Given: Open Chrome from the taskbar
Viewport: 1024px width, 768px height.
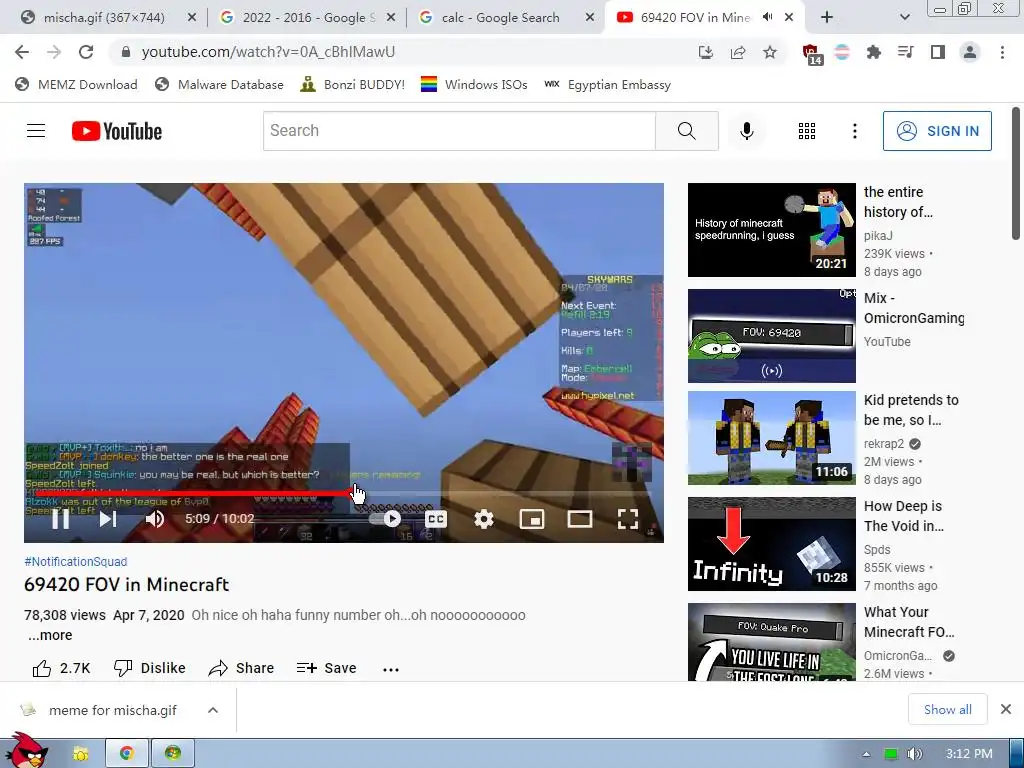Looking at the screenshot, I should (127, 754).
